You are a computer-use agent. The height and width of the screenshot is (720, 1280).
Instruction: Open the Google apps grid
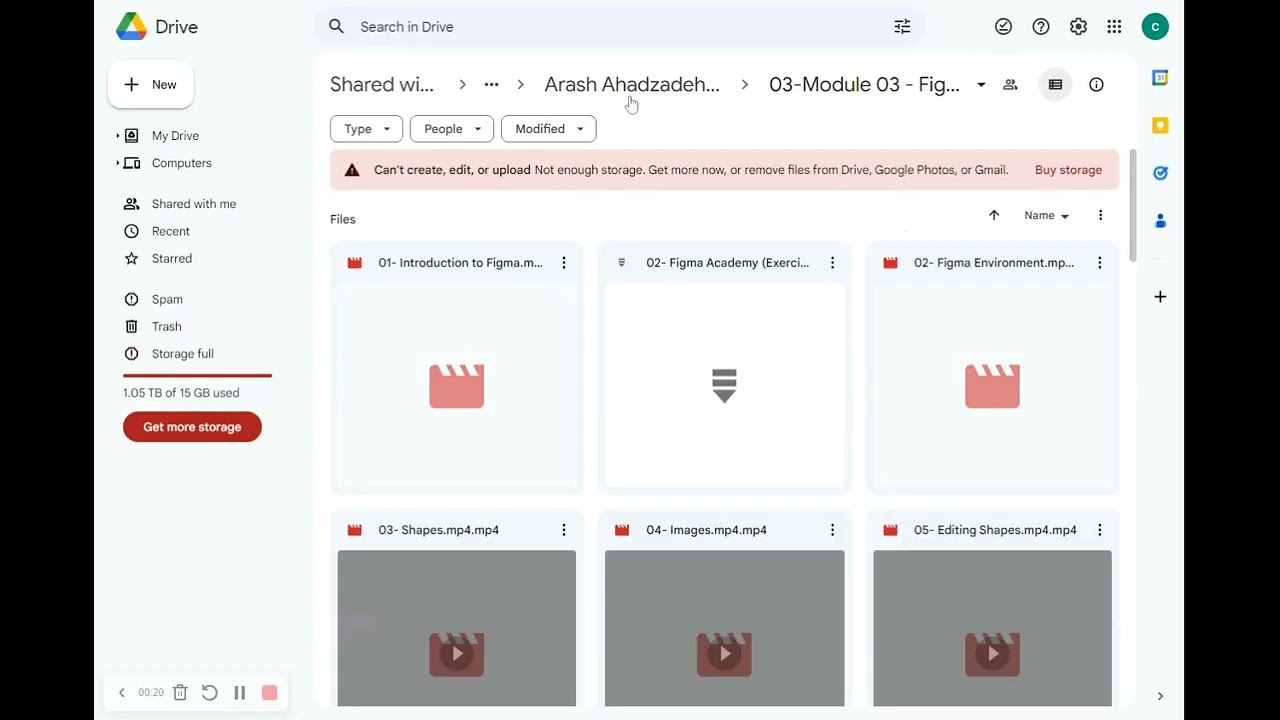(1114, 27)
